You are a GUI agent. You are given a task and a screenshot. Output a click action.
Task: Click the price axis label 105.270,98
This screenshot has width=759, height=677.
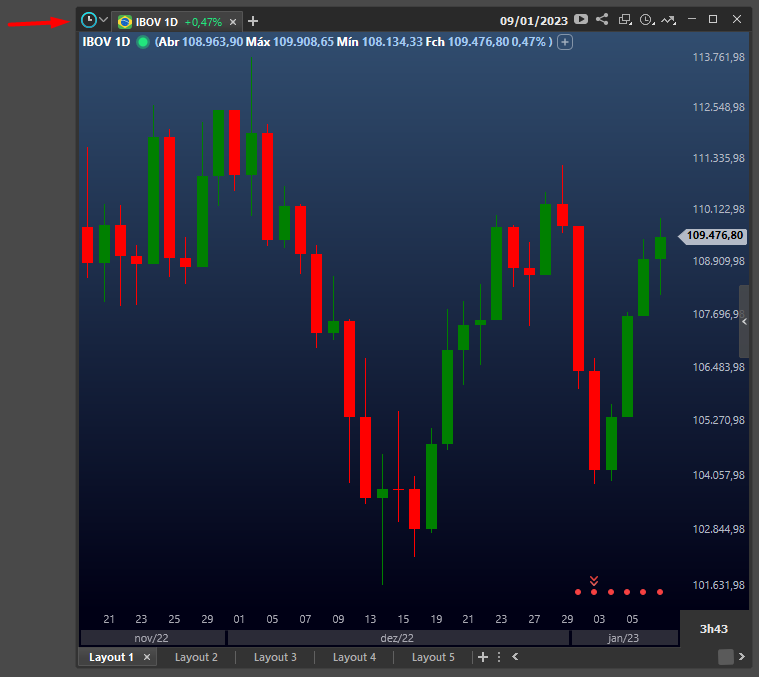click(x=718, y=420)
